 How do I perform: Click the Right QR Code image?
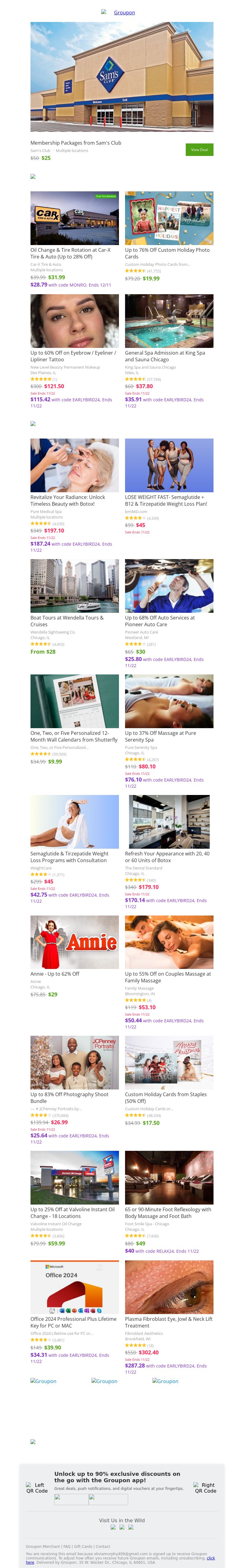click(205, 1488)
